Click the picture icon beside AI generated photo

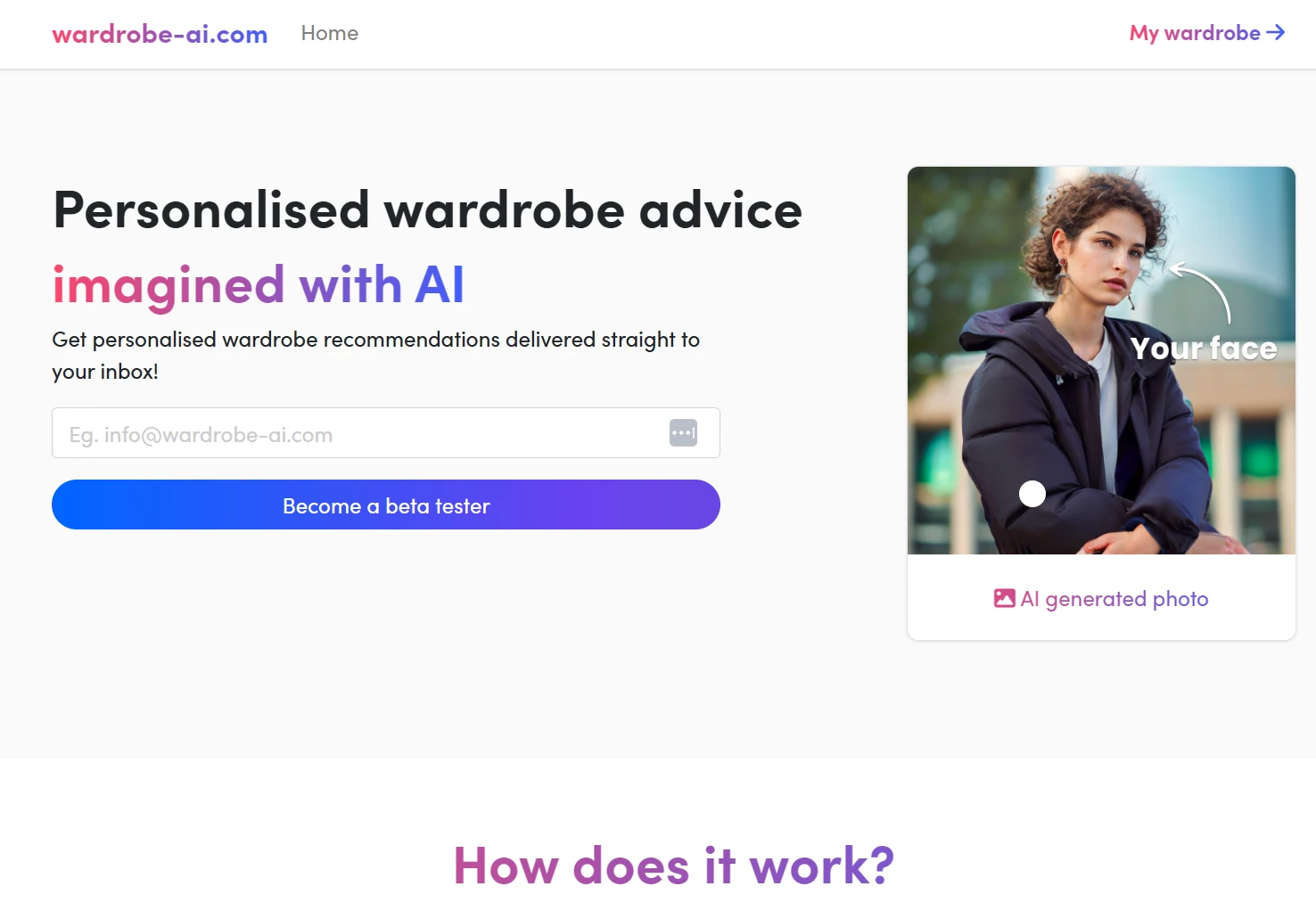pos(1004,598)
